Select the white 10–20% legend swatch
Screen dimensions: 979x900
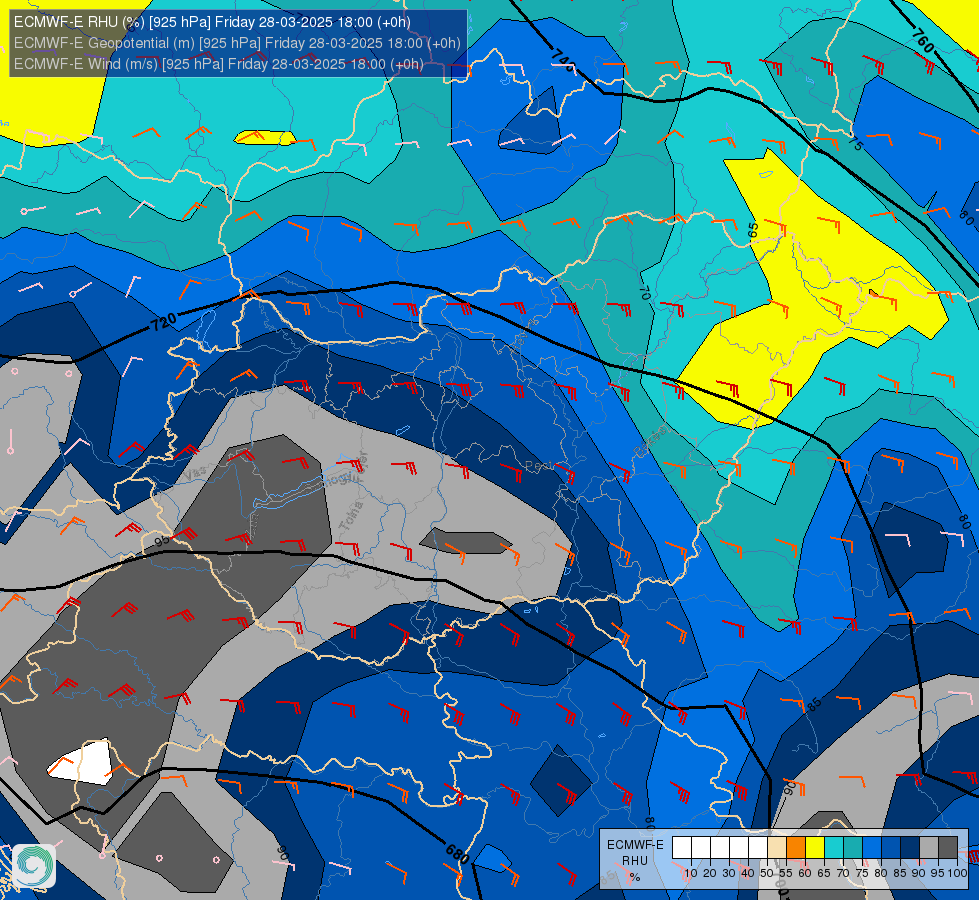(701, 848)
